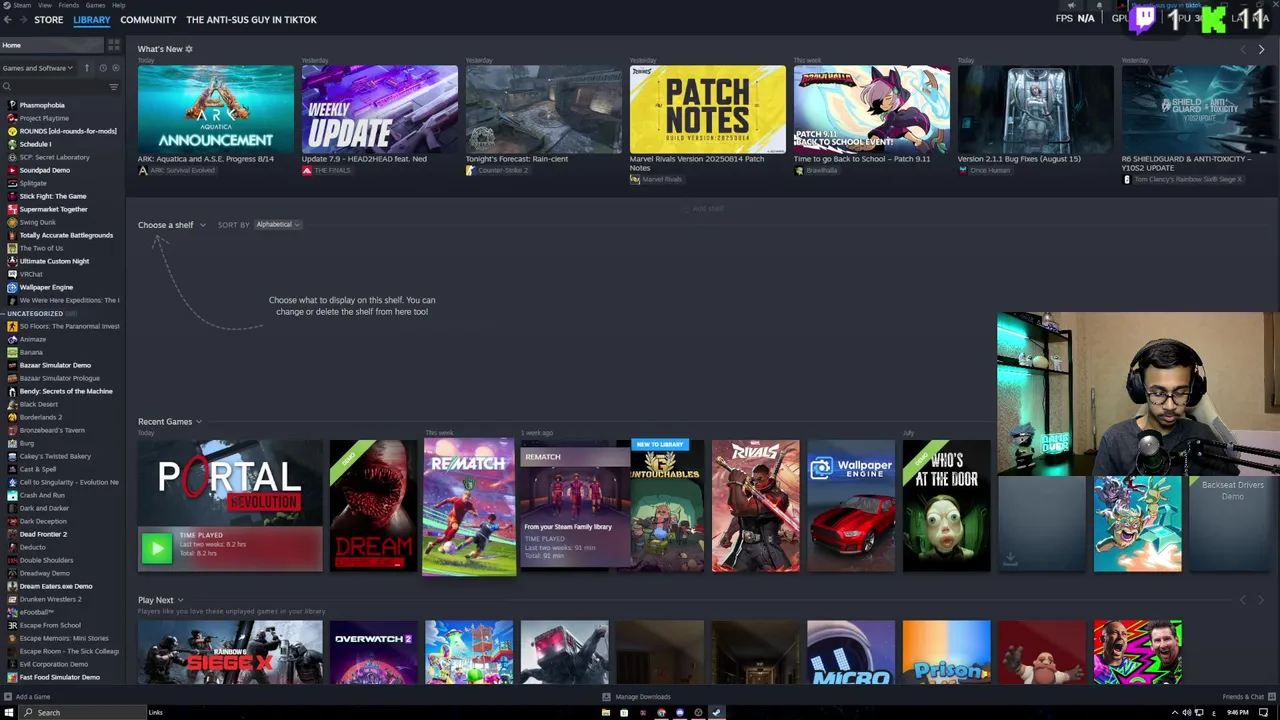The image size is (1280, 720).
Task: Play Portal Revolution with green play button
Action: 157,547
